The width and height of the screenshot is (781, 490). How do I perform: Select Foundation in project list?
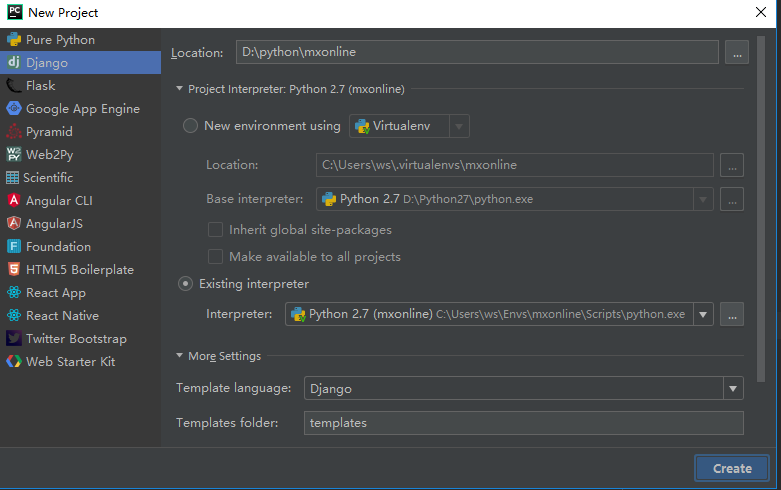(x=80, y=246)
